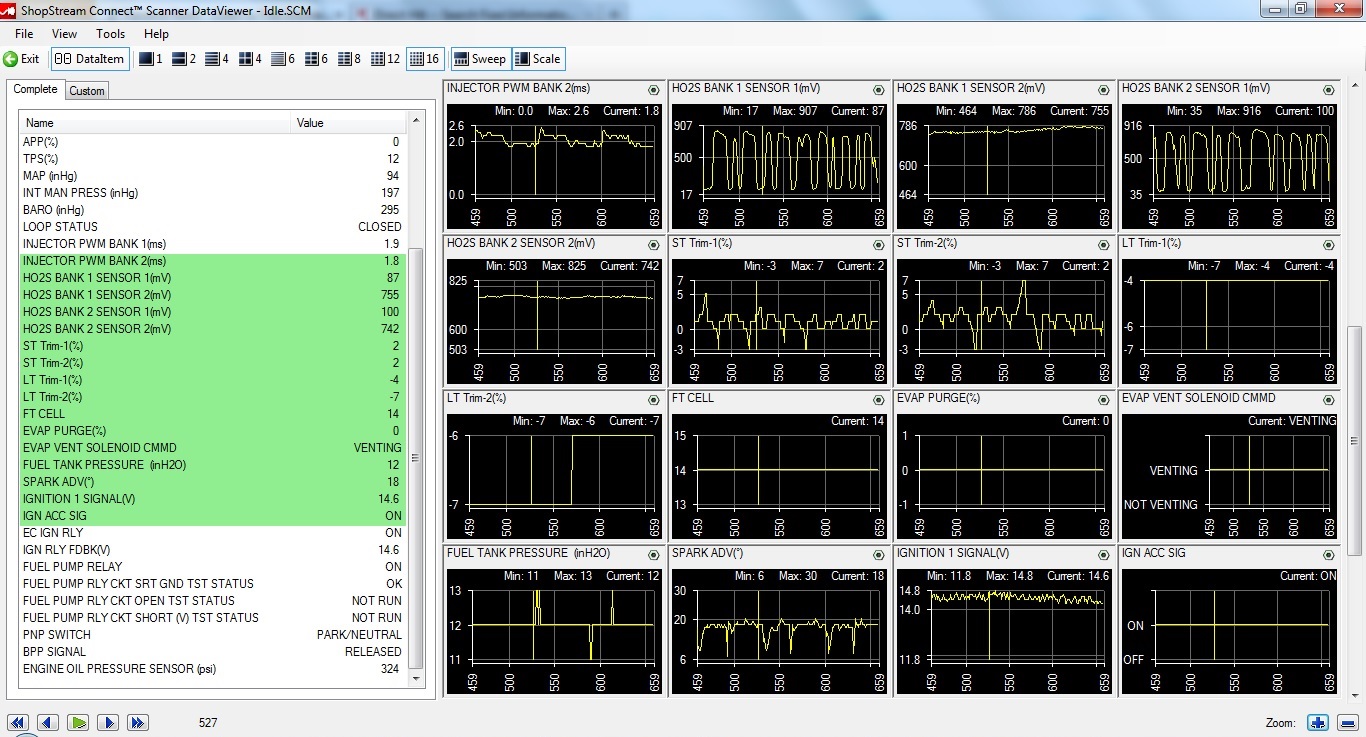Toggle the HO2S BANK 1 SENSOR 1 graph radio button

879,90
